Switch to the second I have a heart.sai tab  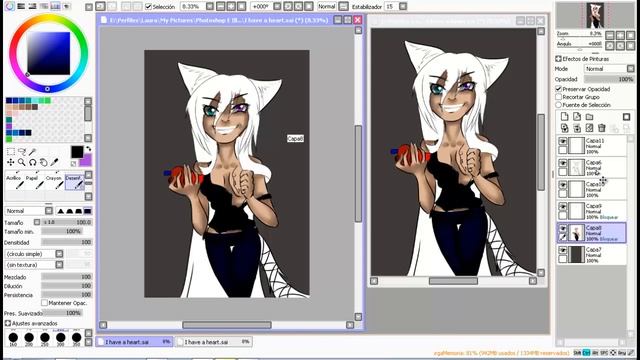(x=214, y=342)
